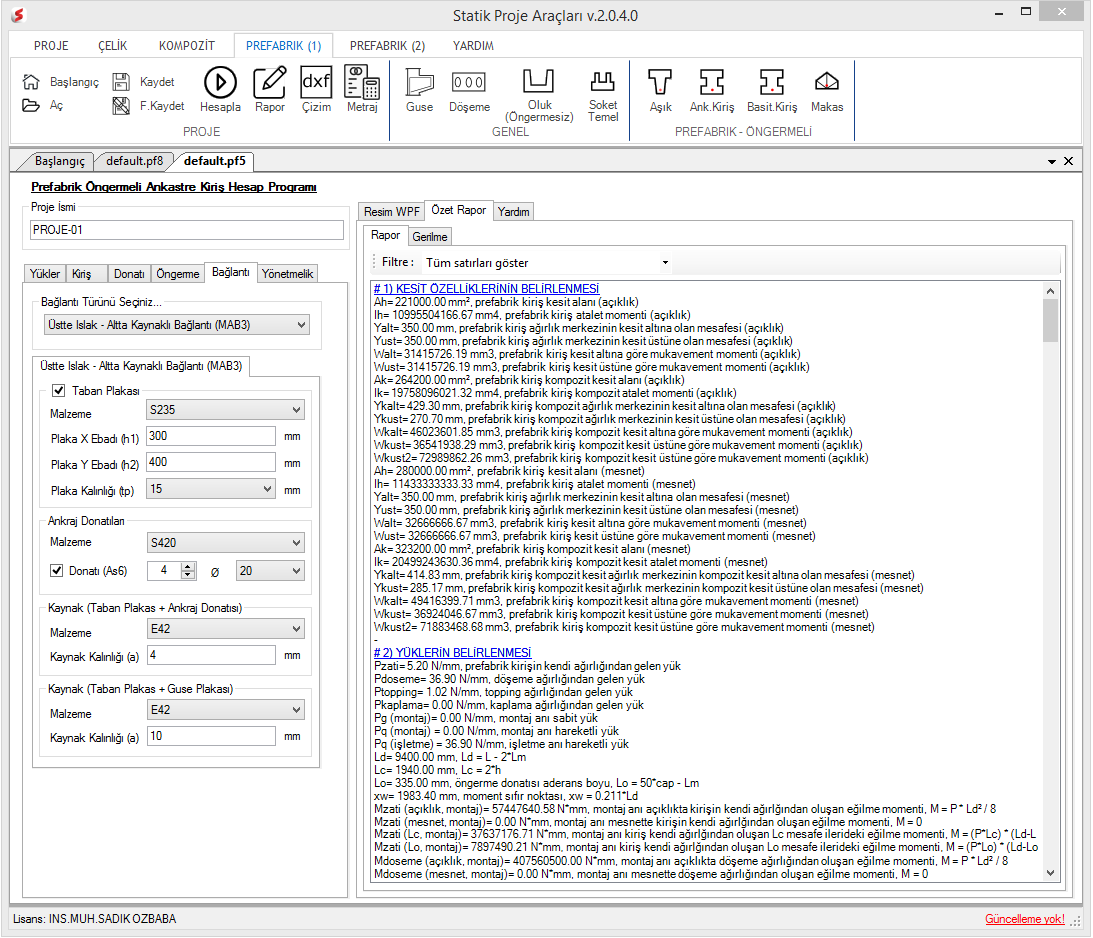The height and width of the screenshot is (938, 1093).
Task: Select the Ank.Kiriş beam tool
Action: pos(712,89)
